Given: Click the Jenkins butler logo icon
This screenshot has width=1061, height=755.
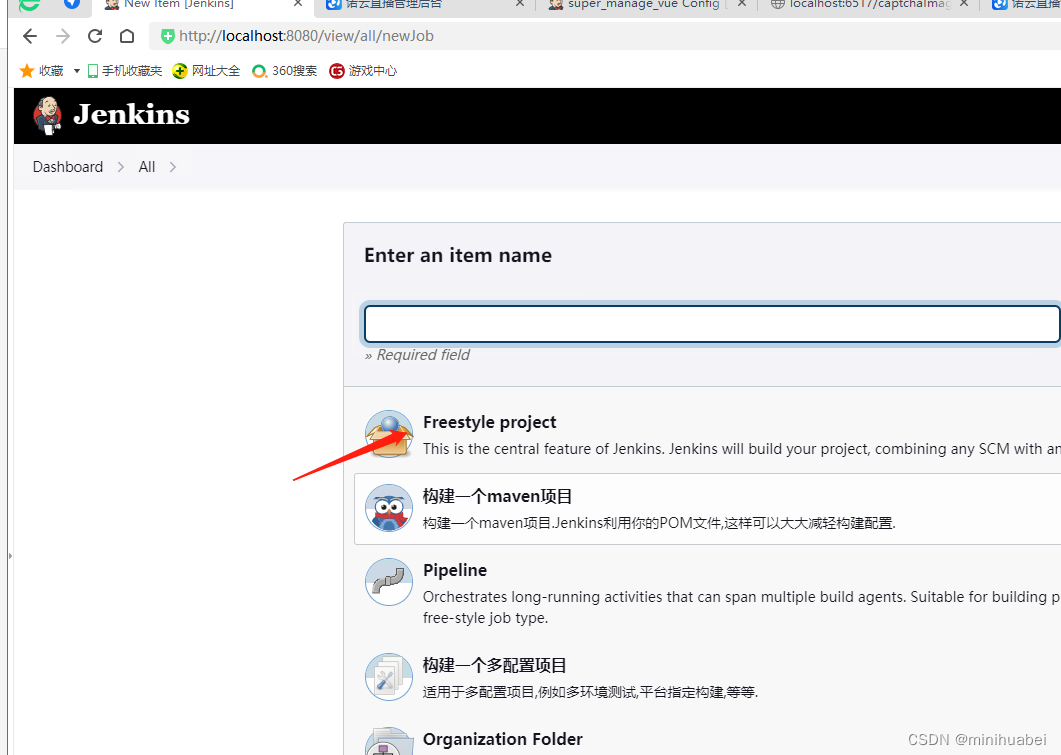Looking at the screenshot, I should coord(47,115).
